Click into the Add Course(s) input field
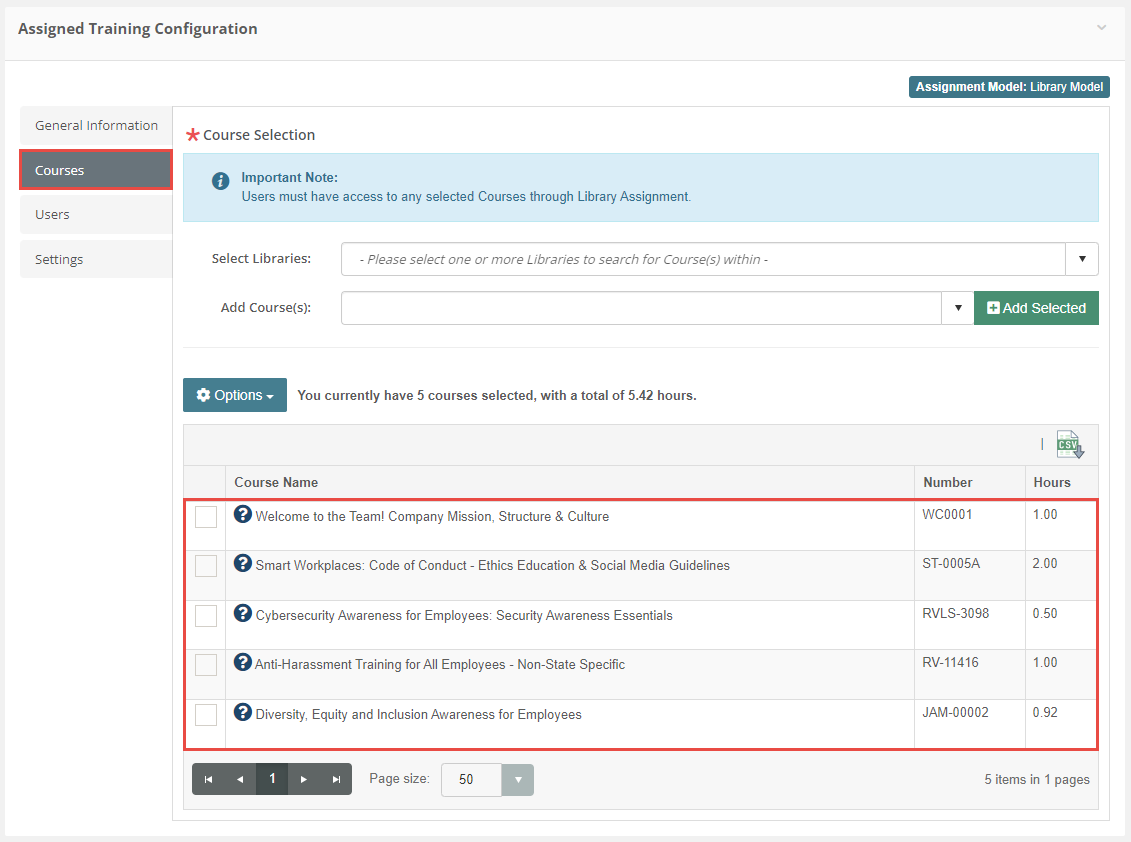The width and height of the screenshot is (1131, 842). 641,308
